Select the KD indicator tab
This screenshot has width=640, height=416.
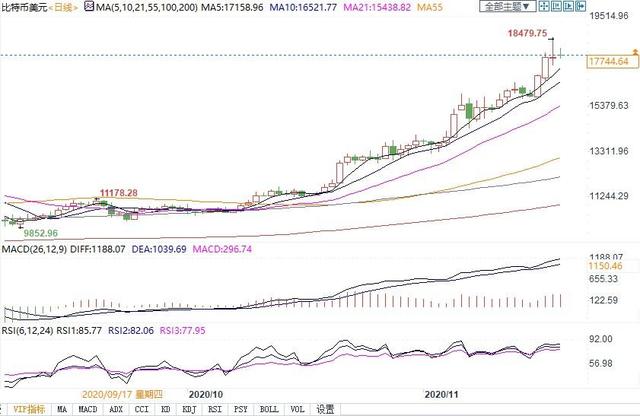point(165,409)
